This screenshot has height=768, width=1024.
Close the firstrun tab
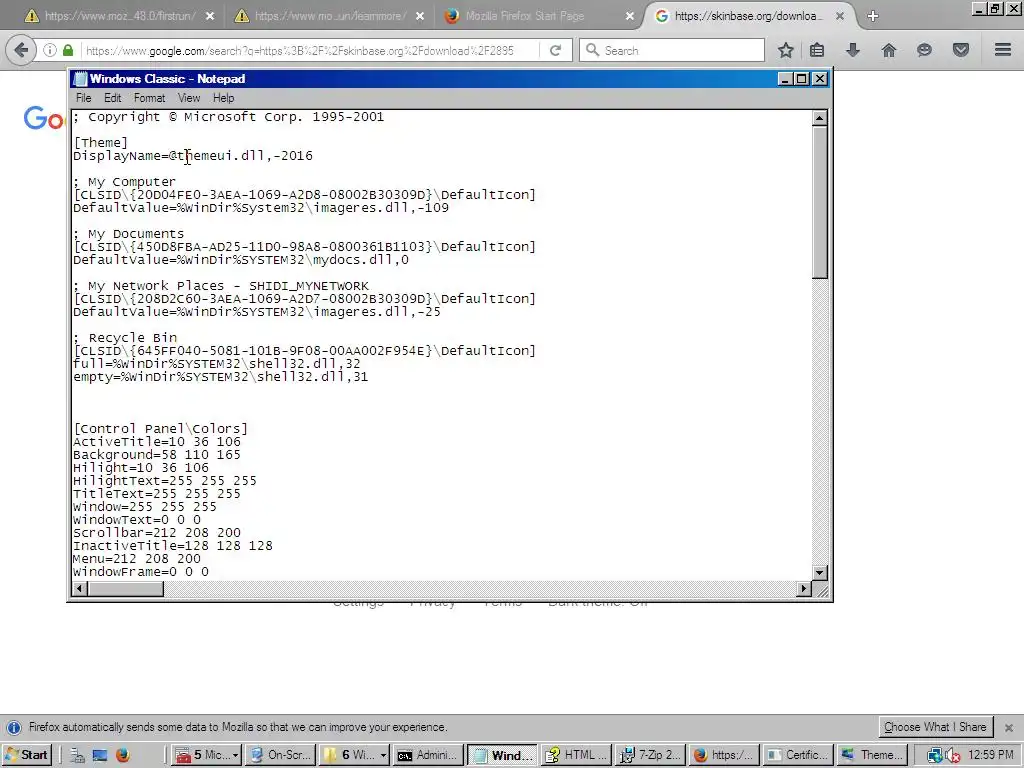point(210,16)
